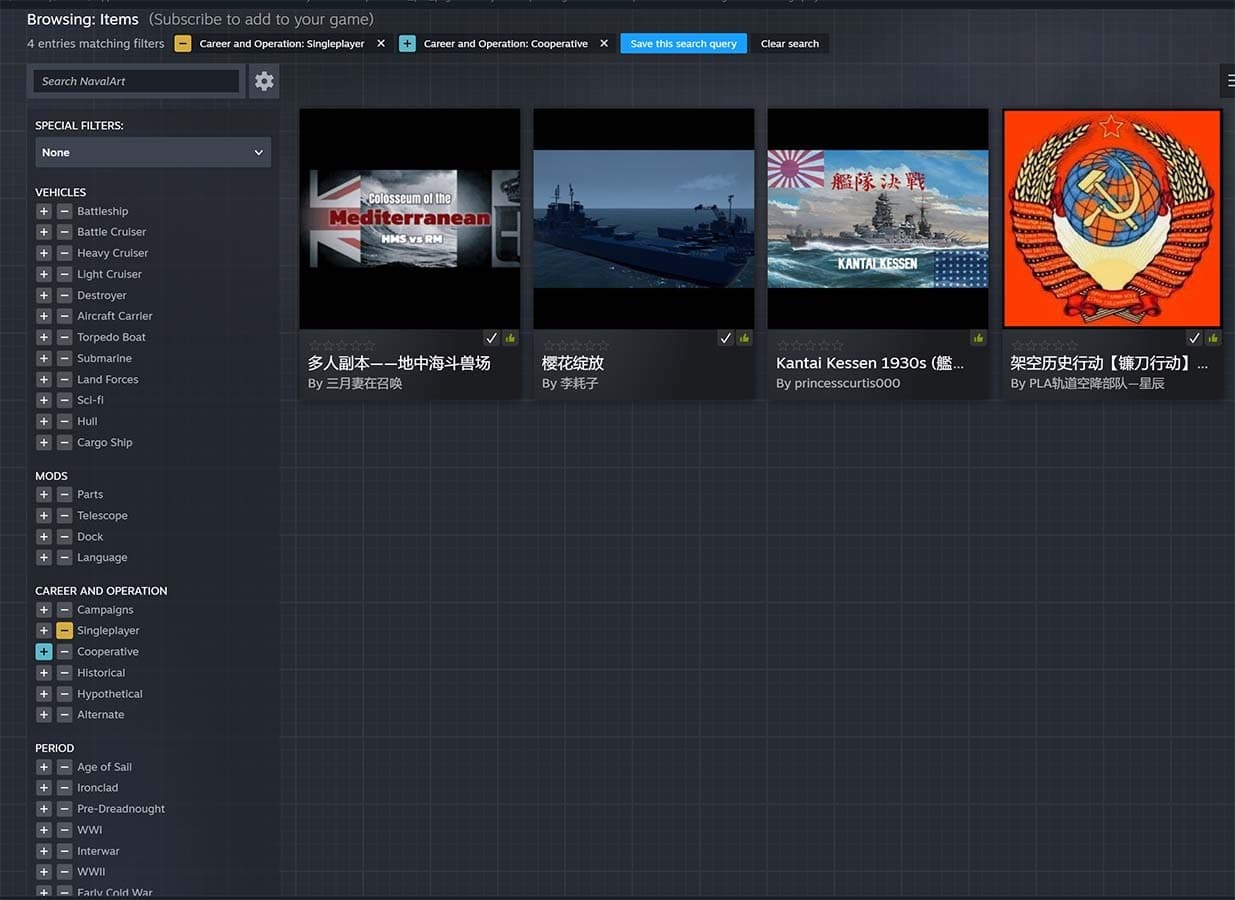The height and width of the screenshot is (900, 1235).
Task: Open the Colosseum of the Mediterranean thumbnail
Action: click(x=410, y=219)
